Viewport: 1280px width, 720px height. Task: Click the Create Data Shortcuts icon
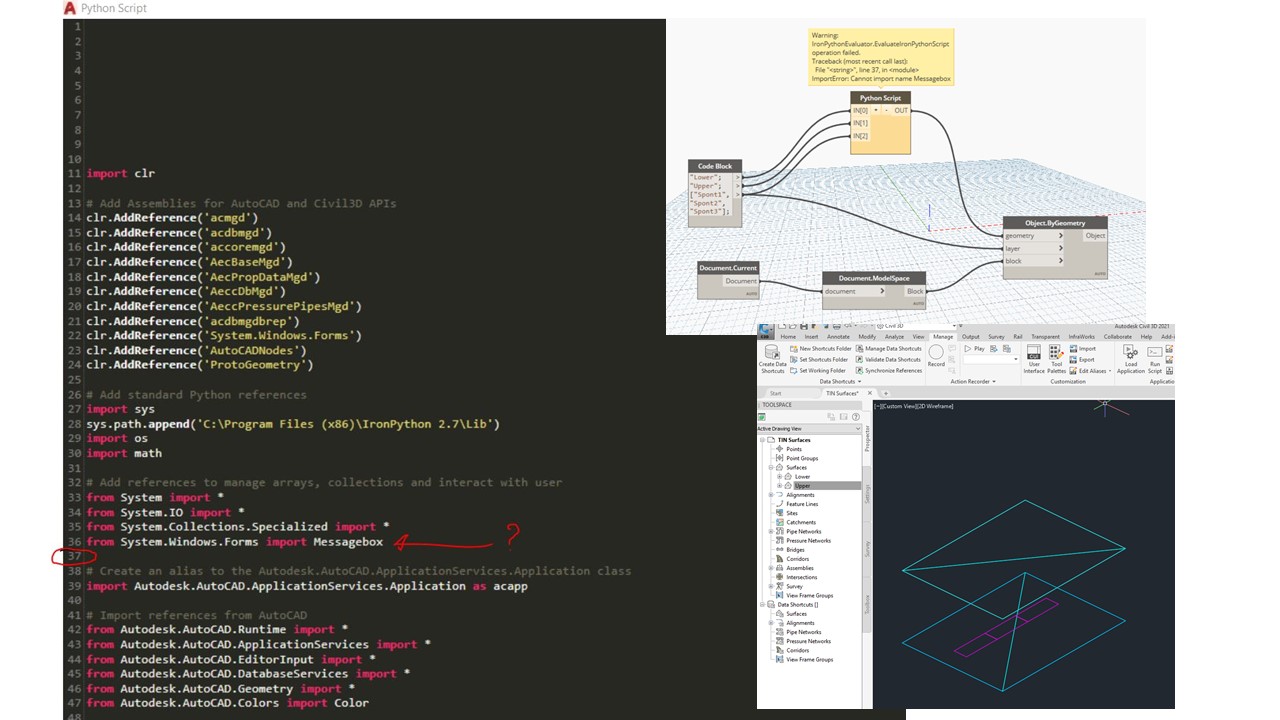(772, 353)
